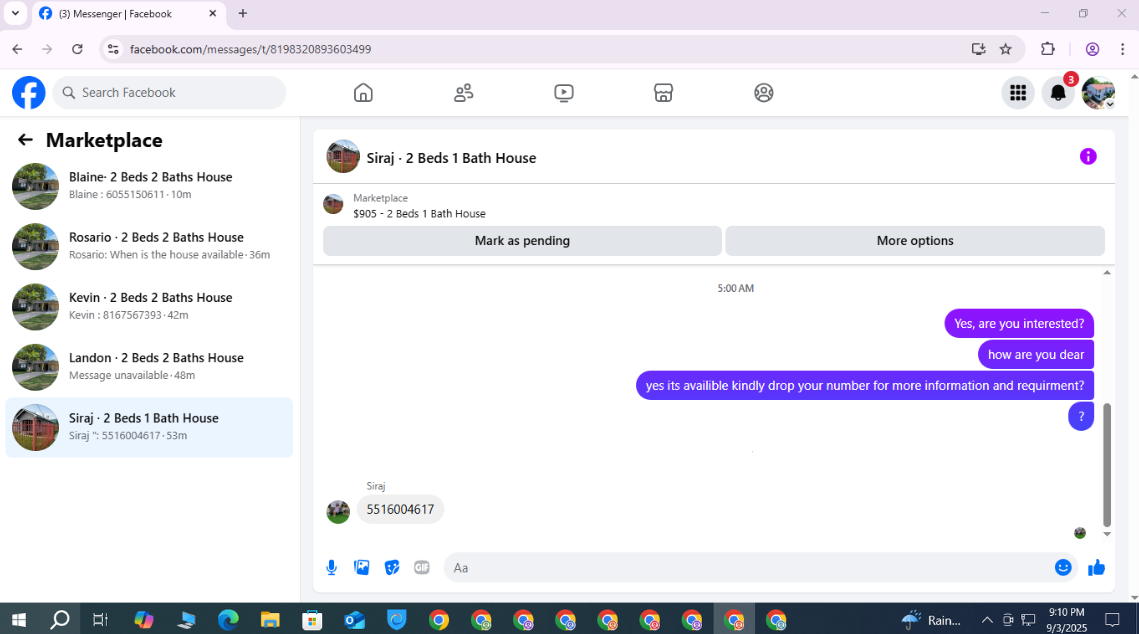Open Friends icon in top navigation

tap(463, 93)
